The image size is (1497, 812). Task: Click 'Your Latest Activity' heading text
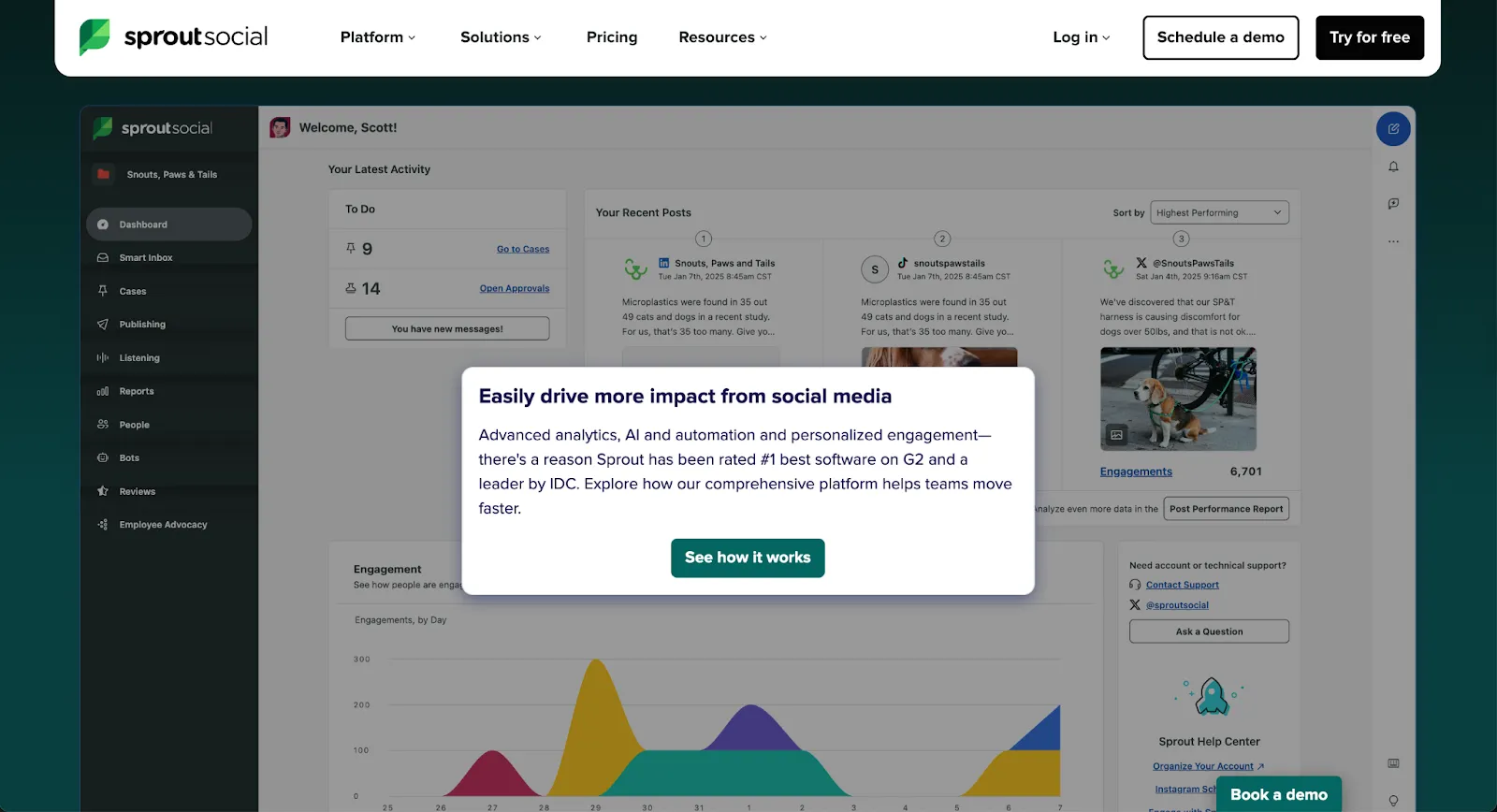click(x=379, y=169)
